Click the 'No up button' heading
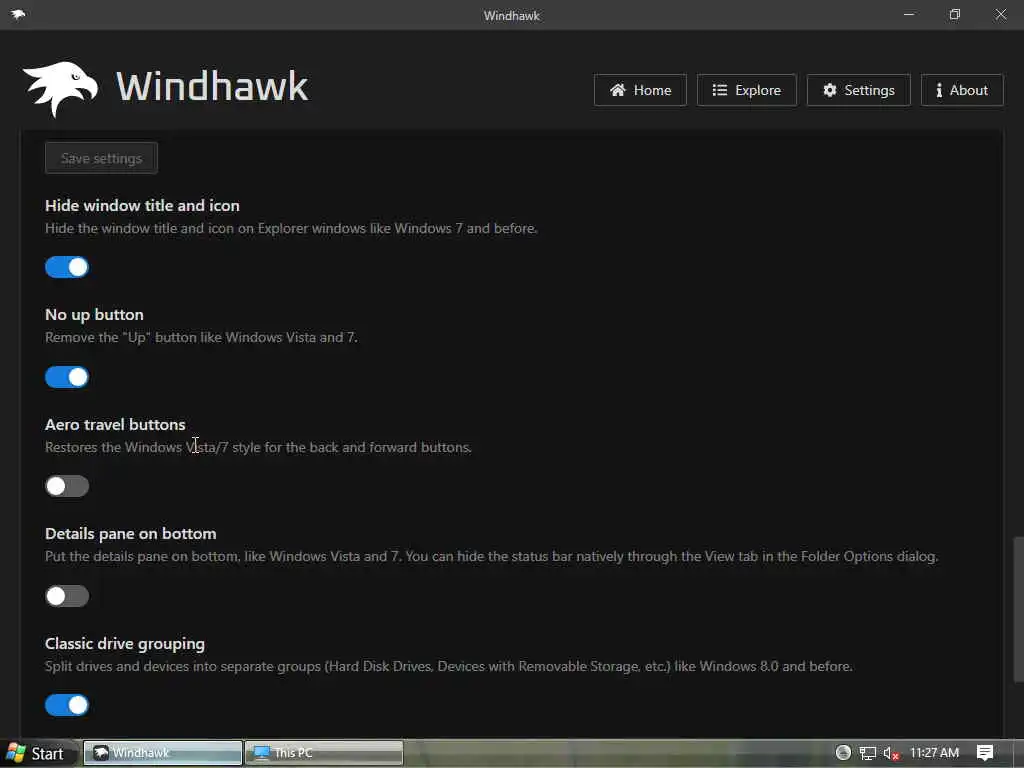 [x=94, y=314]
